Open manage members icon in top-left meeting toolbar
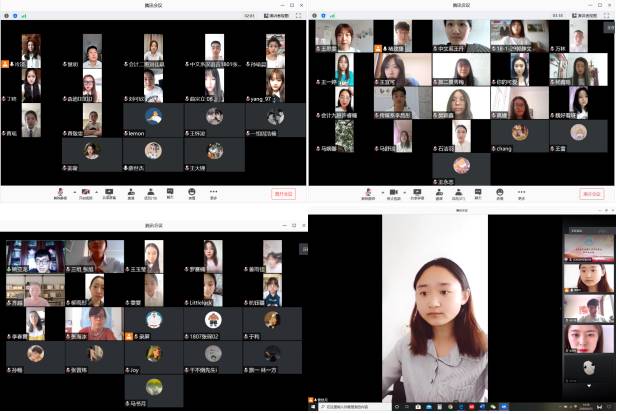The image size is (619, 414). (150, 191)
